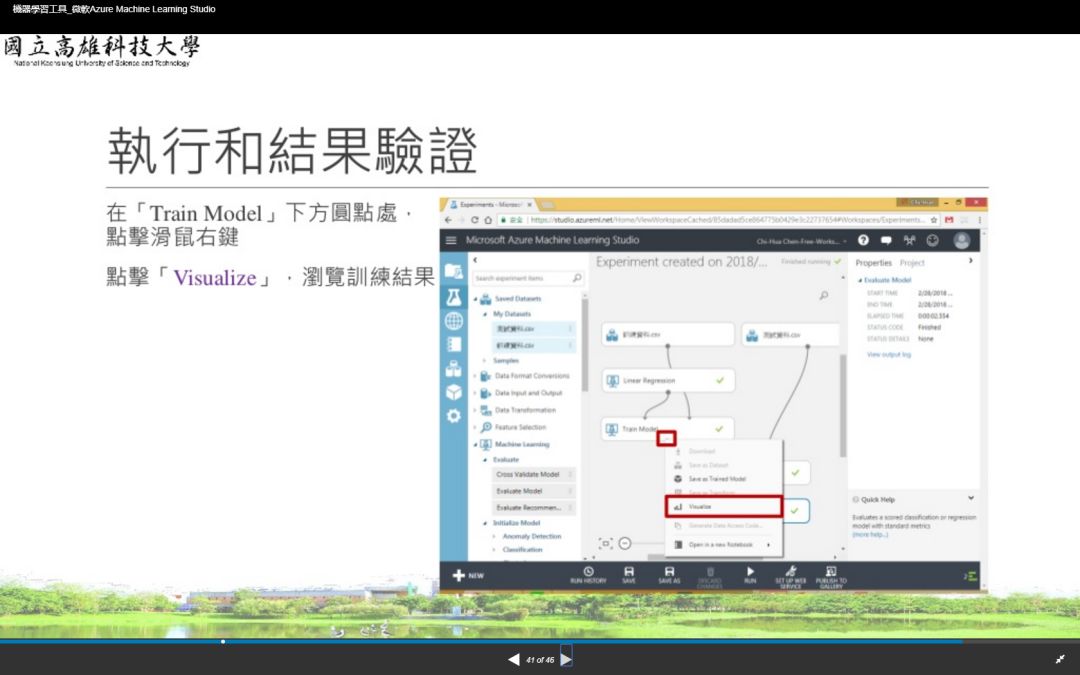The height and width of the screenshot is (675, 1080).
Task: Click the smiley face icon in the header
Action: pyautogui.click(x=933, y=240)
